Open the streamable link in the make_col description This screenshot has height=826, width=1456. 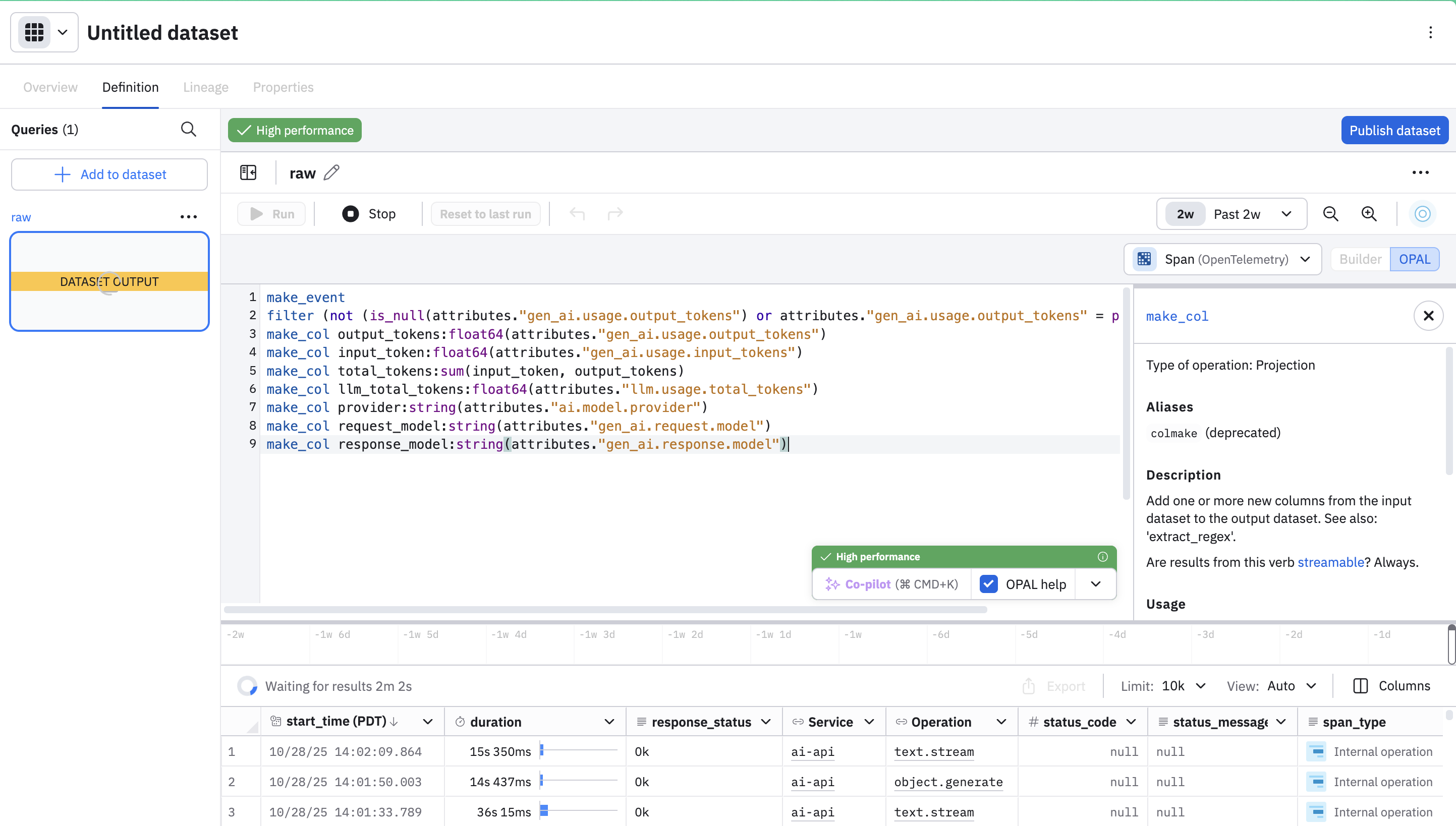(x=1330, y=562)
